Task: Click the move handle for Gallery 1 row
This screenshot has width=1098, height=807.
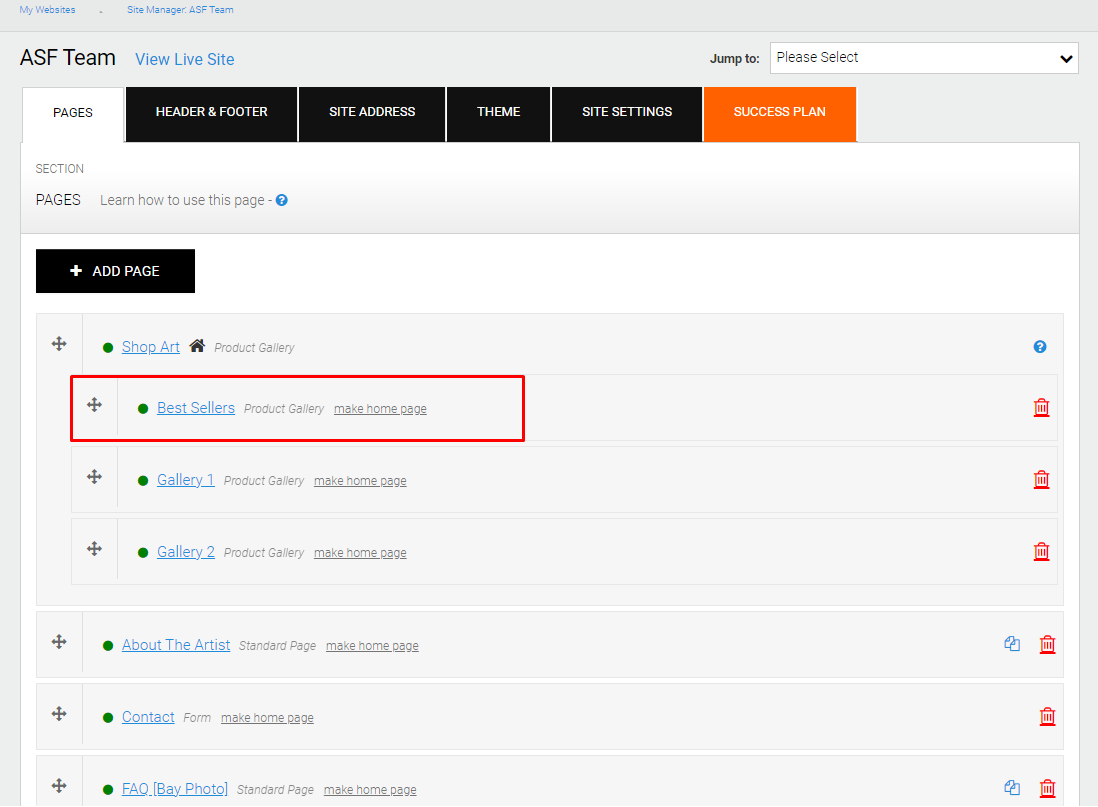Action: click(x=95, y=477)
